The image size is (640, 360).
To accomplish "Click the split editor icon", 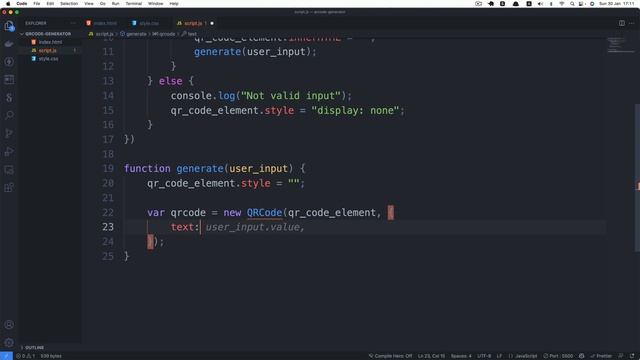I will tap(622, 23).
